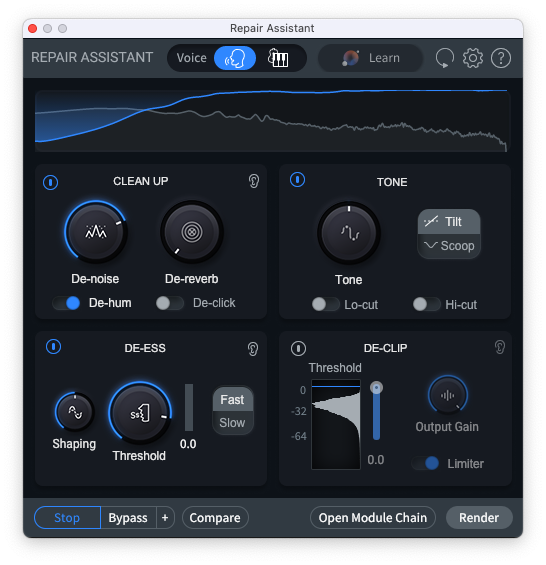Open the settings gear
This screenshot has height=565, width=546.
[x=472, y=58]
